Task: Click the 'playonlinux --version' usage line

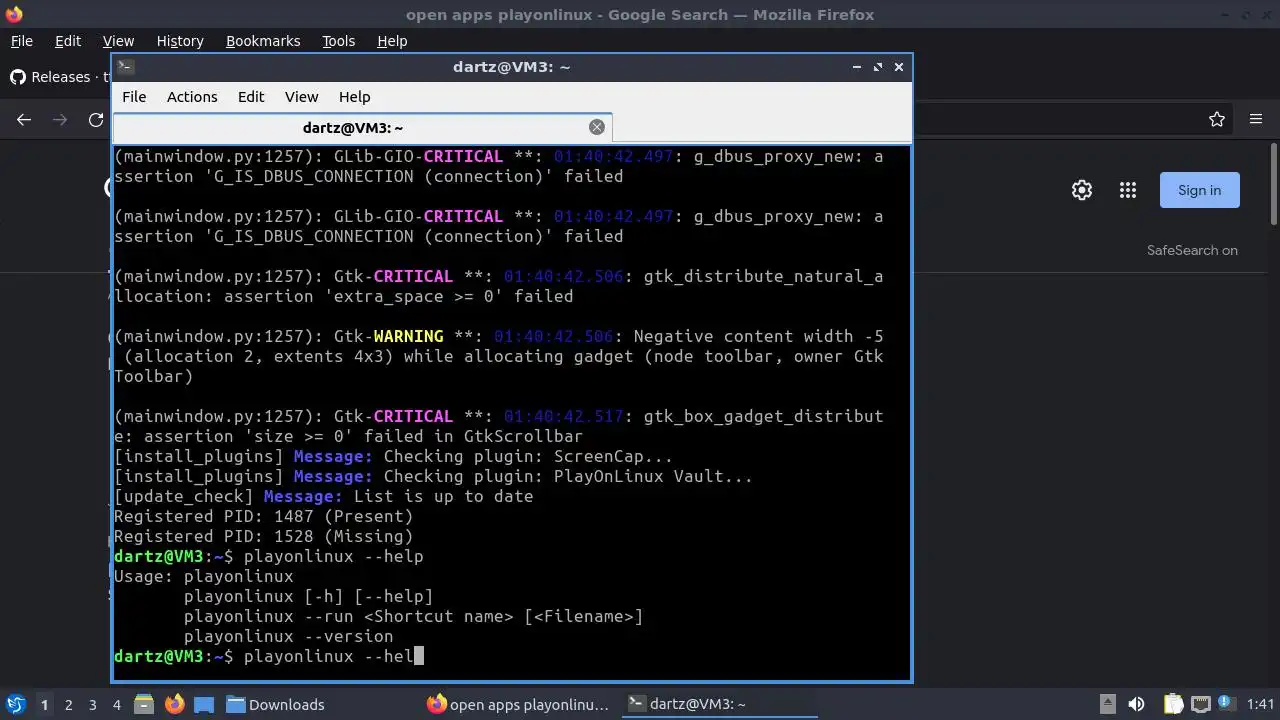Action: [288, 636]
